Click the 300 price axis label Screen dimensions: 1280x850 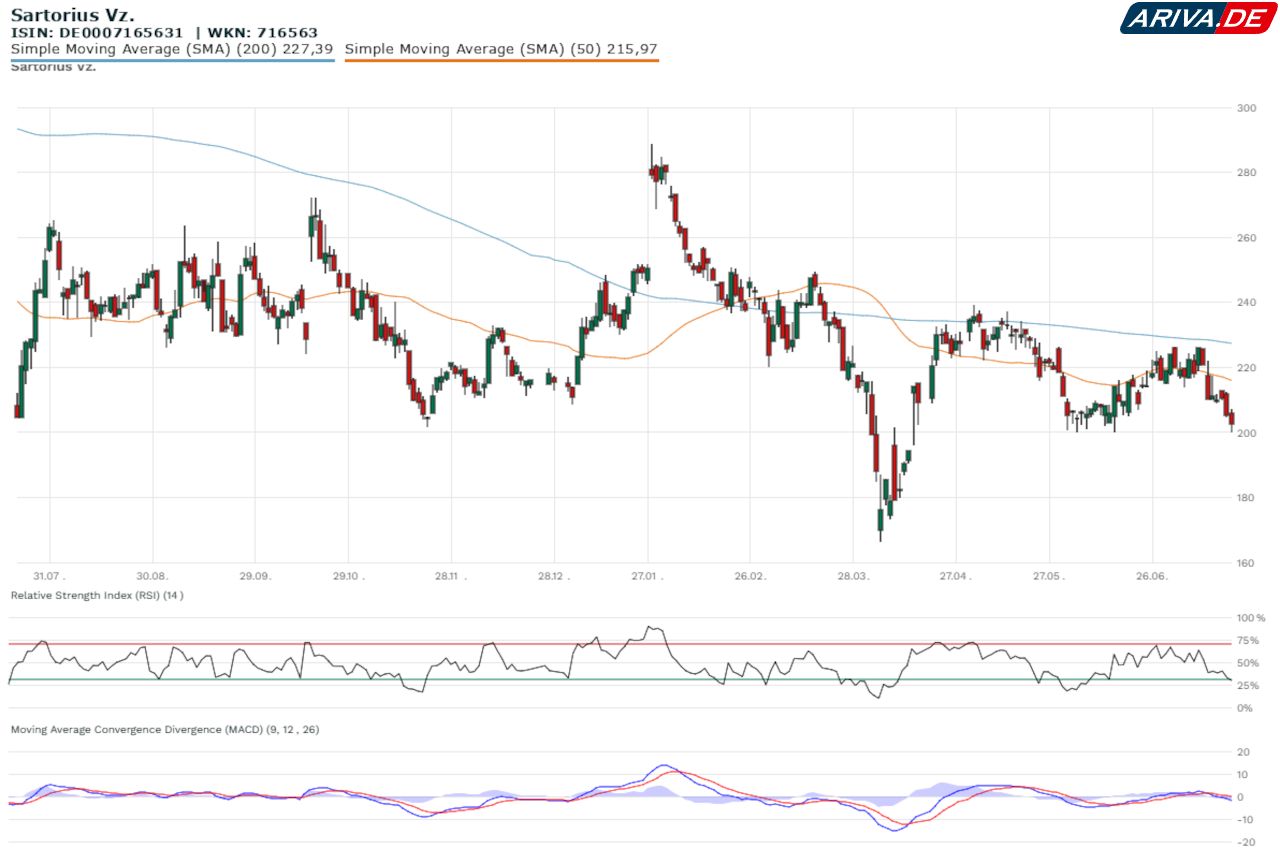click(x=1246, y=108)
